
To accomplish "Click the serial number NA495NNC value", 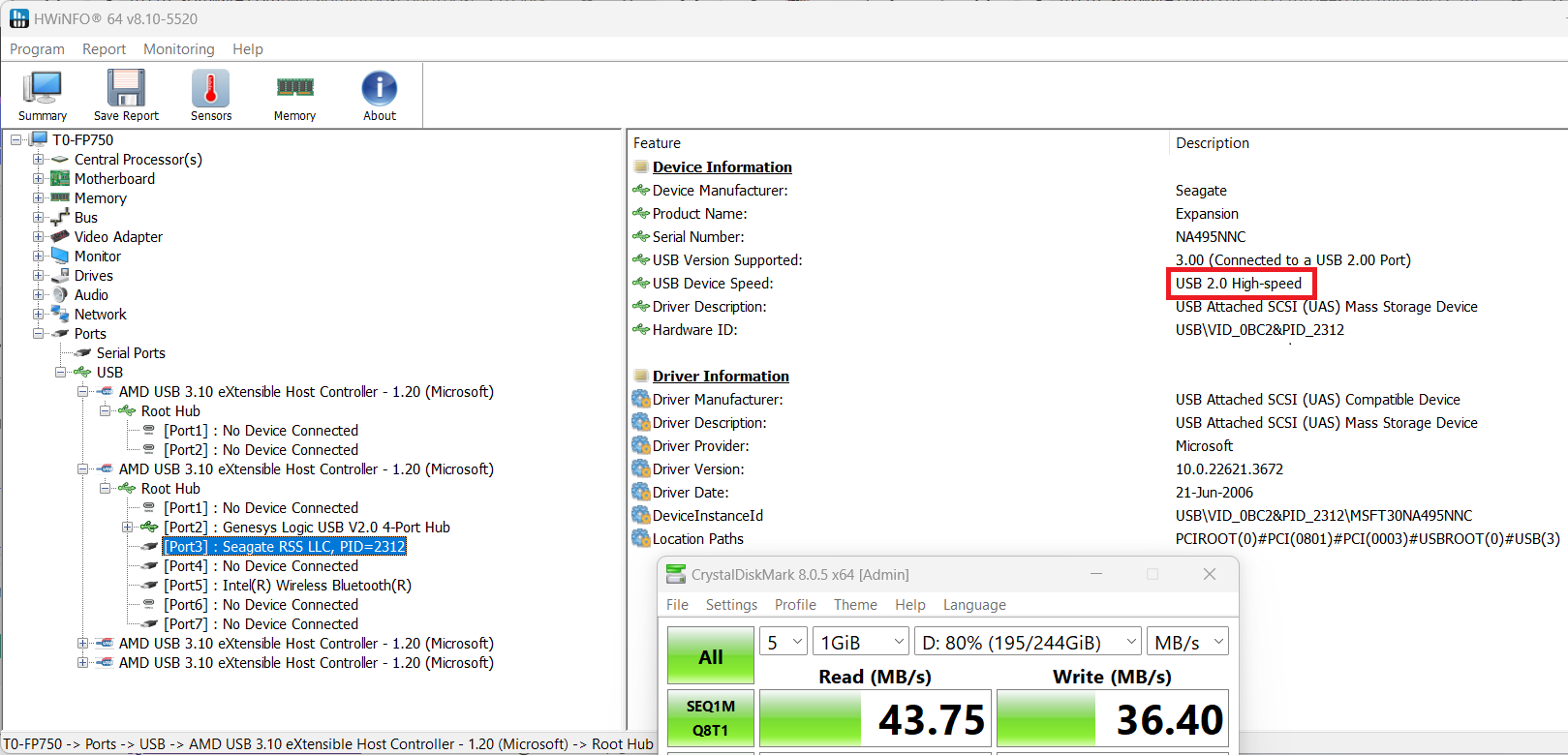I will [1211, 237].
